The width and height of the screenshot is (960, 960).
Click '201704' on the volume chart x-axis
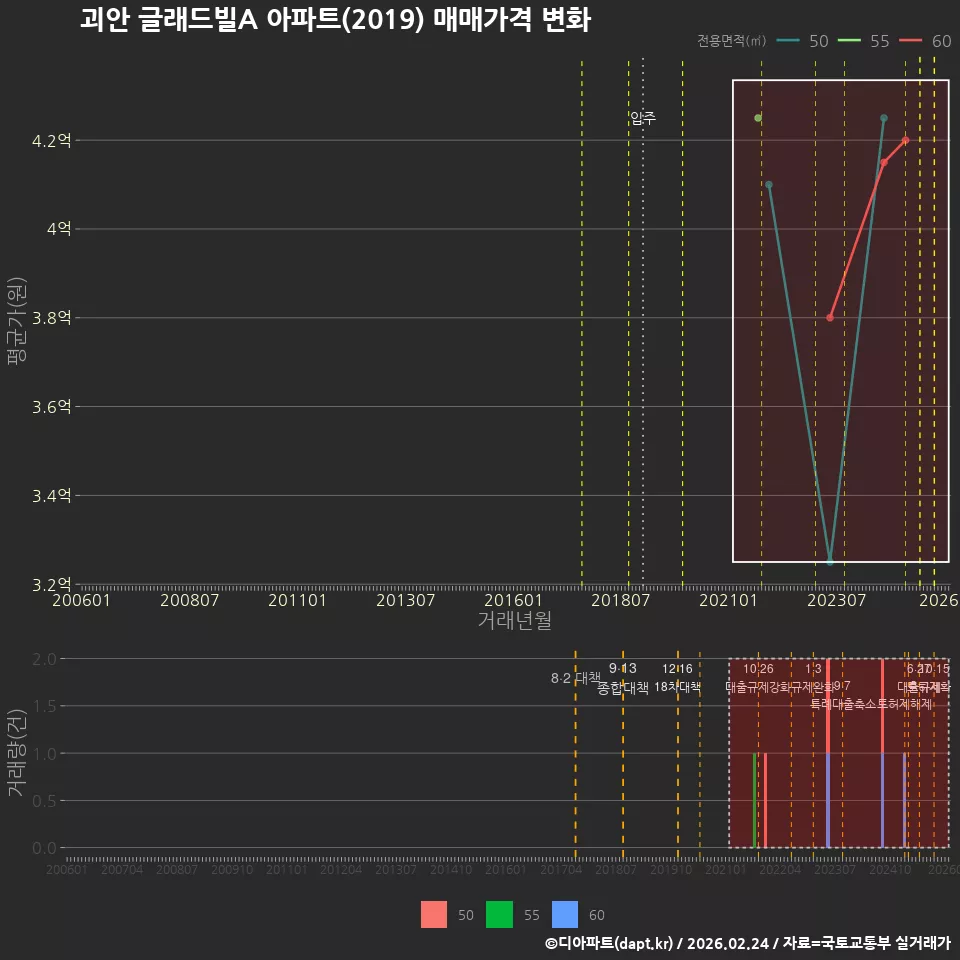pos(561,869)
